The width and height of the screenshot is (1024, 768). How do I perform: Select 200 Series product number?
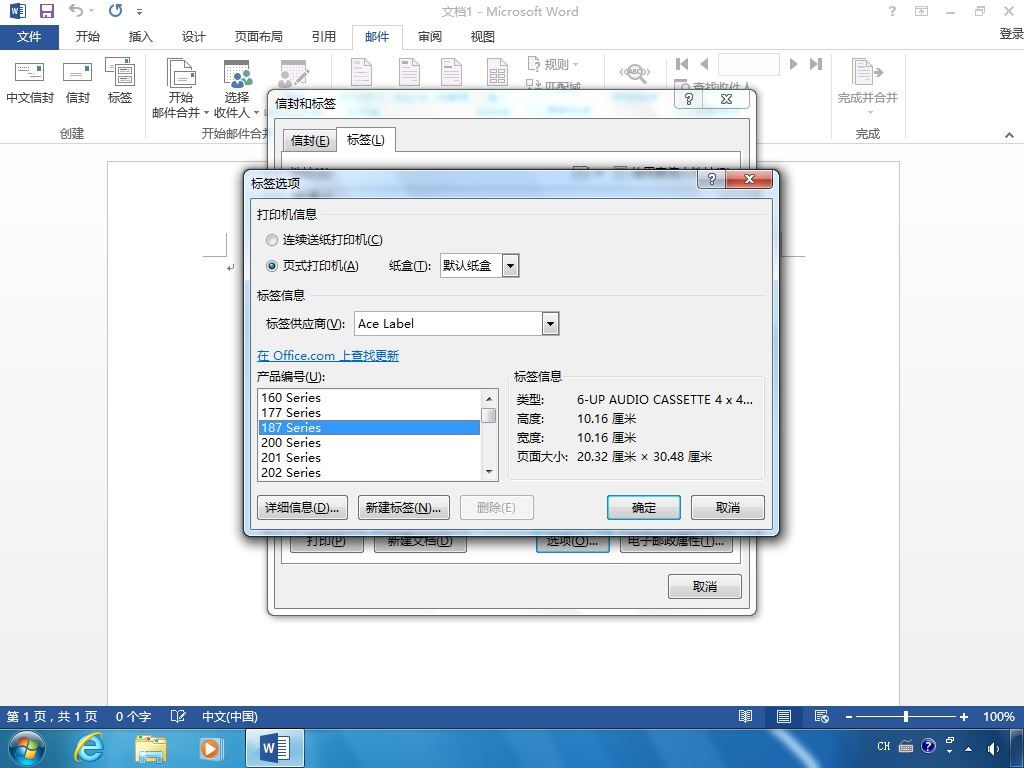point(369,443)
